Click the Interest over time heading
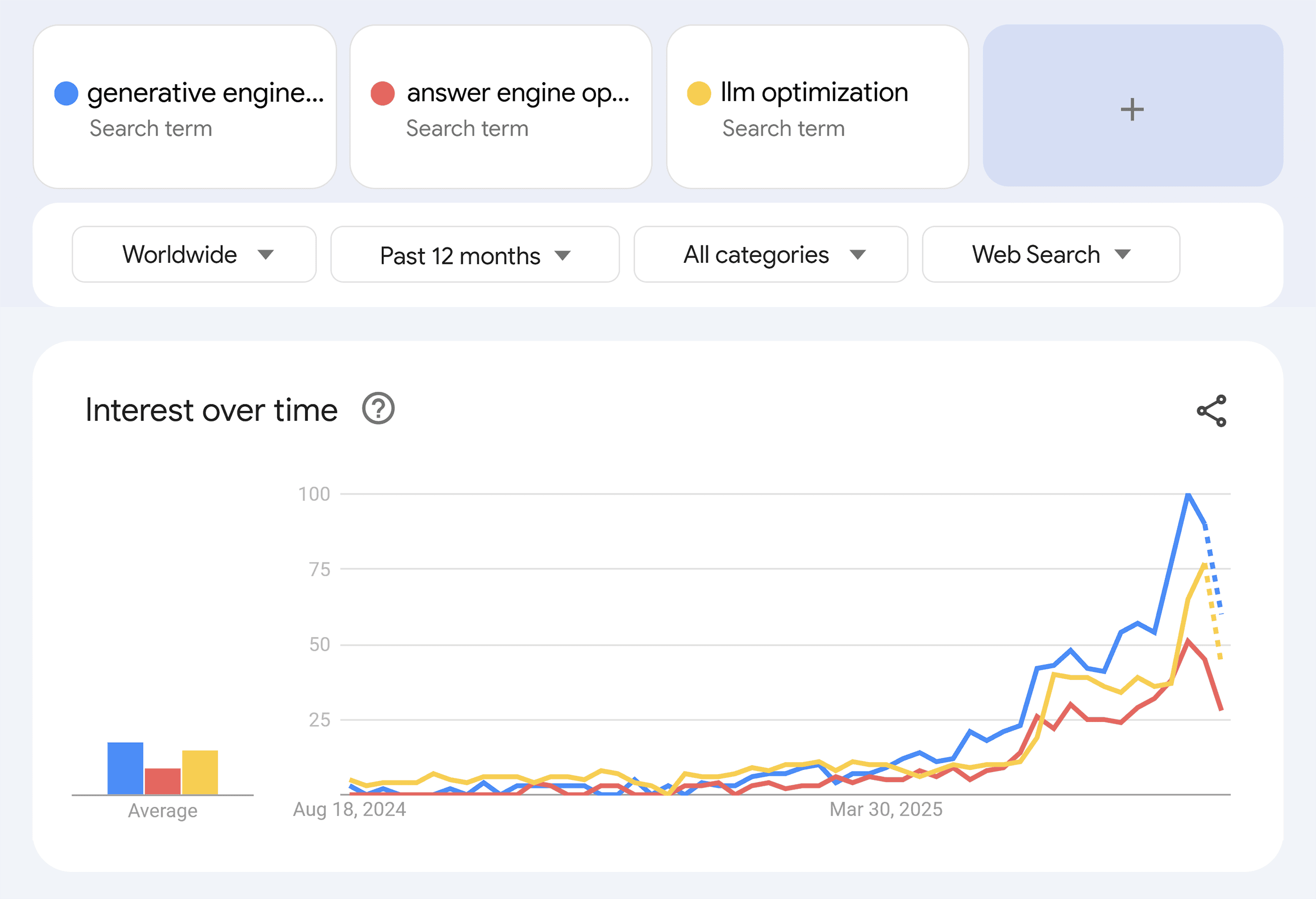The height and width of the screenshot is (899, 1316). pos(211,409)
